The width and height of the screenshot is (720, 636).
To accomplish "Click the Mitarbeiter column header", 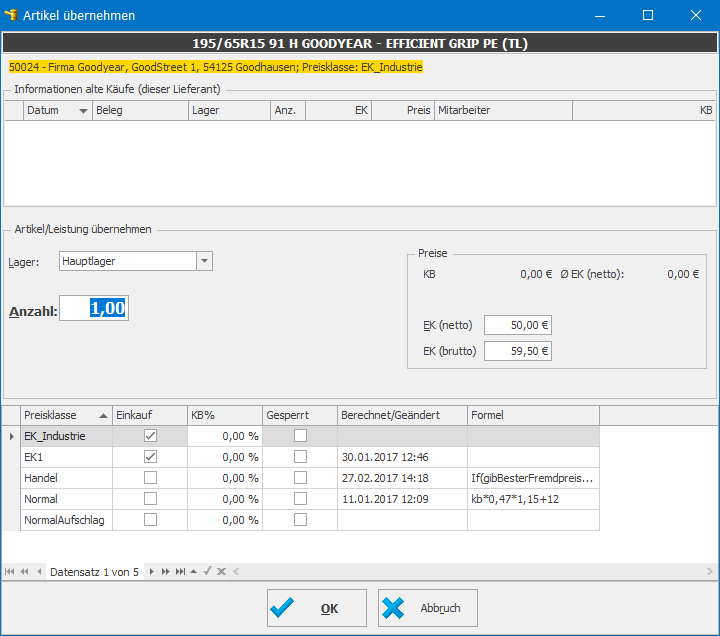I will [x=504, y=110].
